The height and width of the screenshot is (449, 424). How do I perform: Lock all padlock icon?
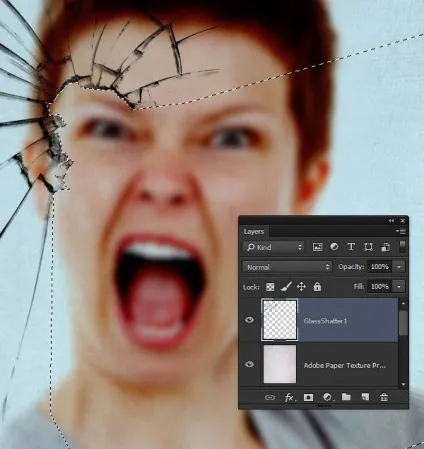(x=317, y=286)
